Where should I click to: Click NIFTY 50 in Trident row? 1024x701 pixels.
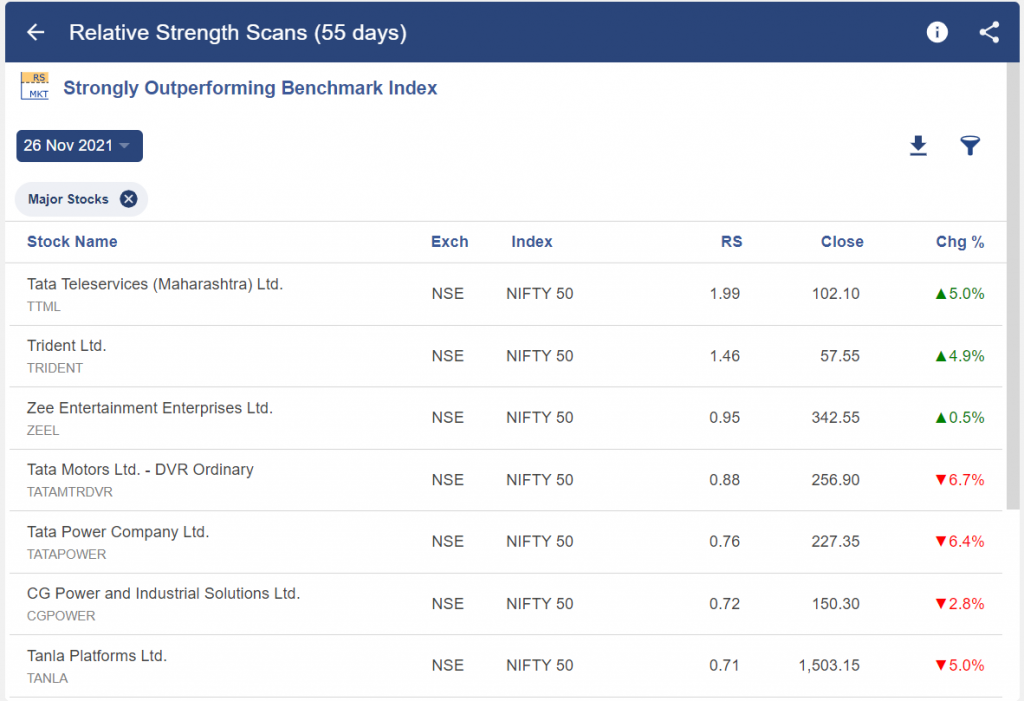(539, 356)
